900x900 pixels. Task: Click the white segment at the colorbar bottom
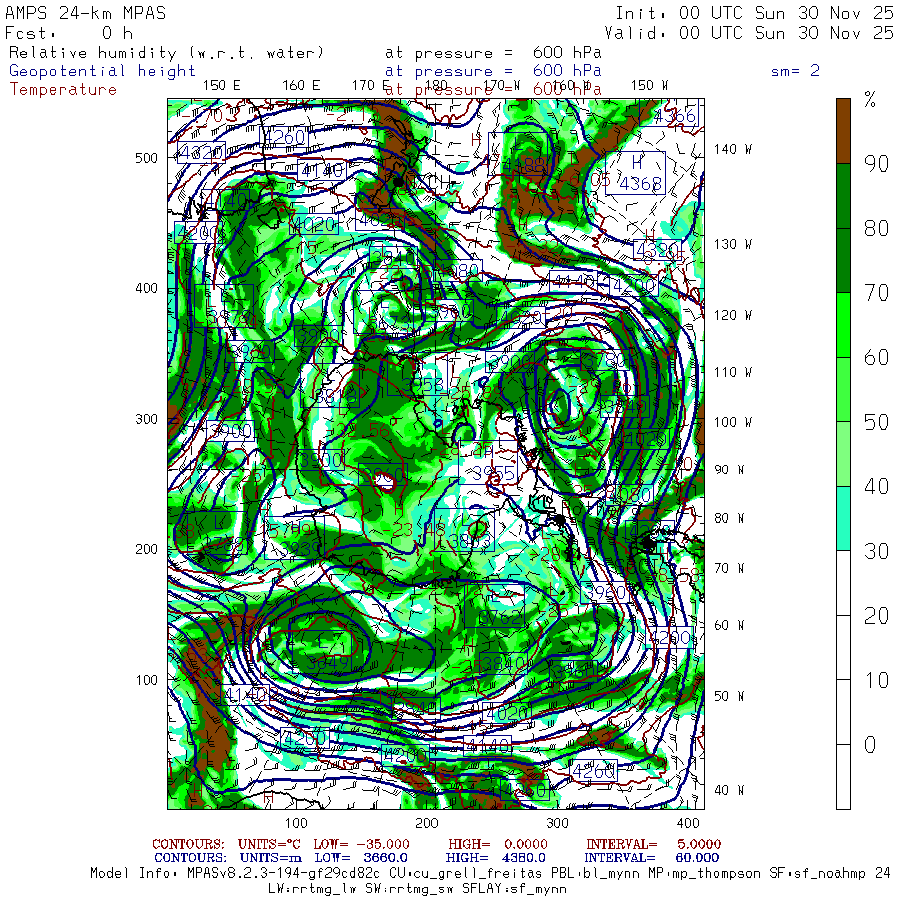(x=843, y=777)
